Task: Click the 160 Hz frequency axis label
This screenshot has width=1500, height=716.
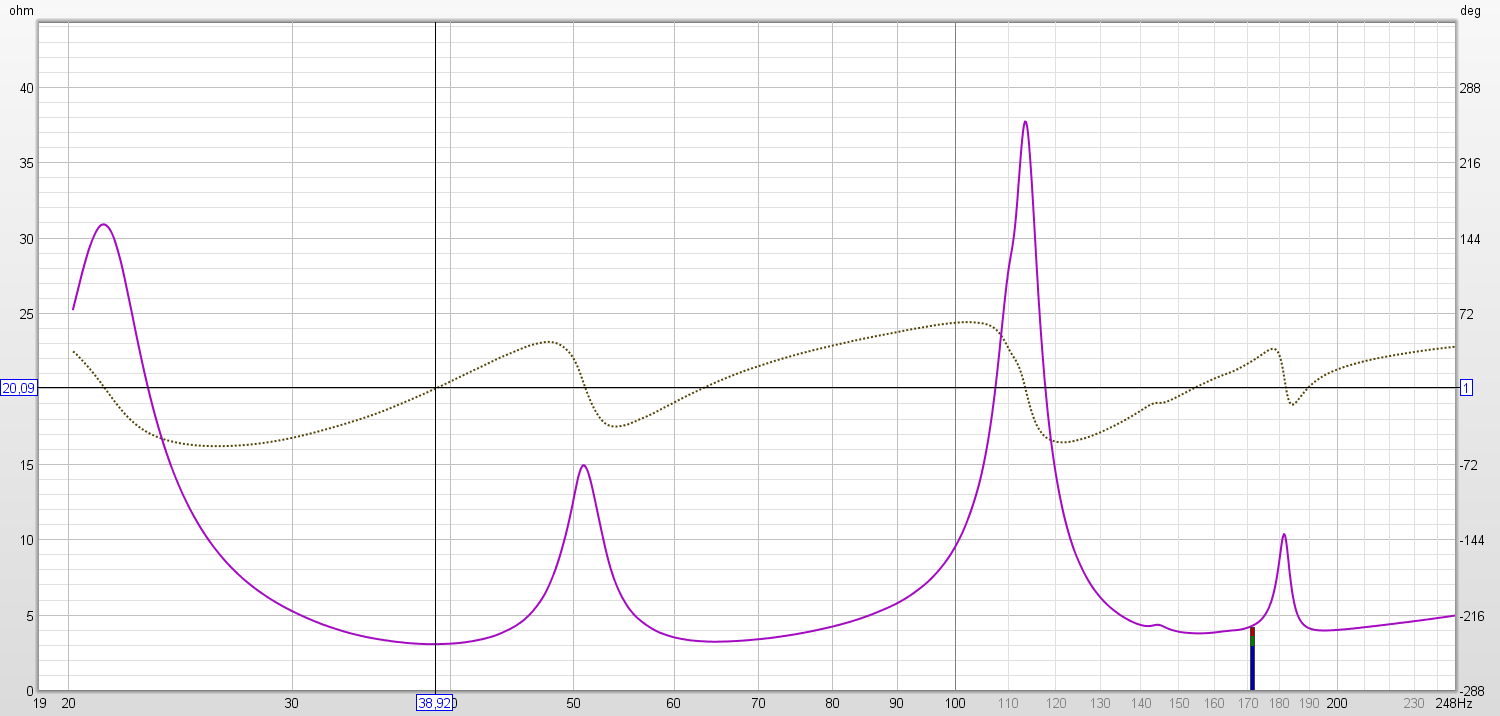Action: tap(1215, 703)
